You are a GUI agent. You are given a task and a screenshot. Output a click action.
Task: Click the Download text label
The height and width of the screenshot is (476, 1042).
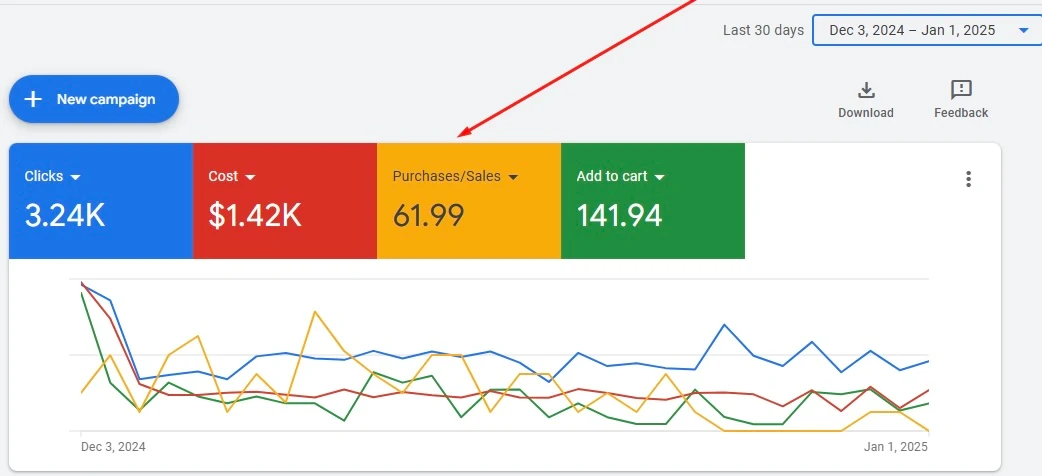(866, 113)
